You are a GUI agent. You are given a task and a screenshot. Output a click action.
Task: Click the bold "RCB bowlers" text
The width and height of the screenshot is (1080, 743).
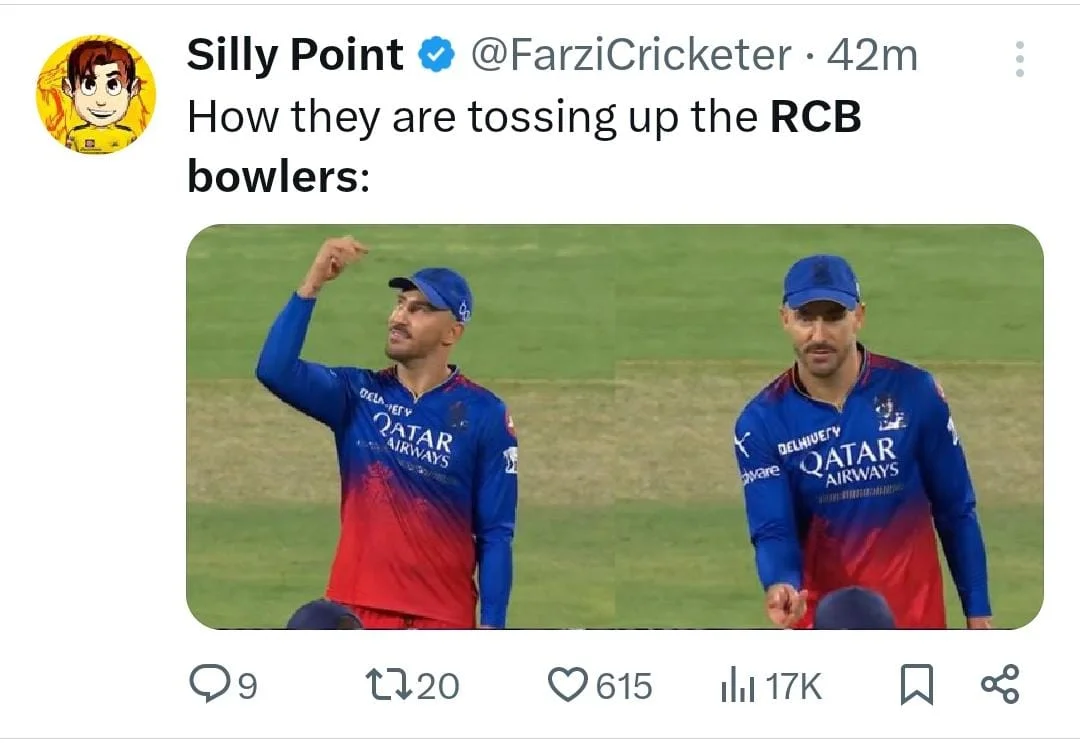coord(815,117)
